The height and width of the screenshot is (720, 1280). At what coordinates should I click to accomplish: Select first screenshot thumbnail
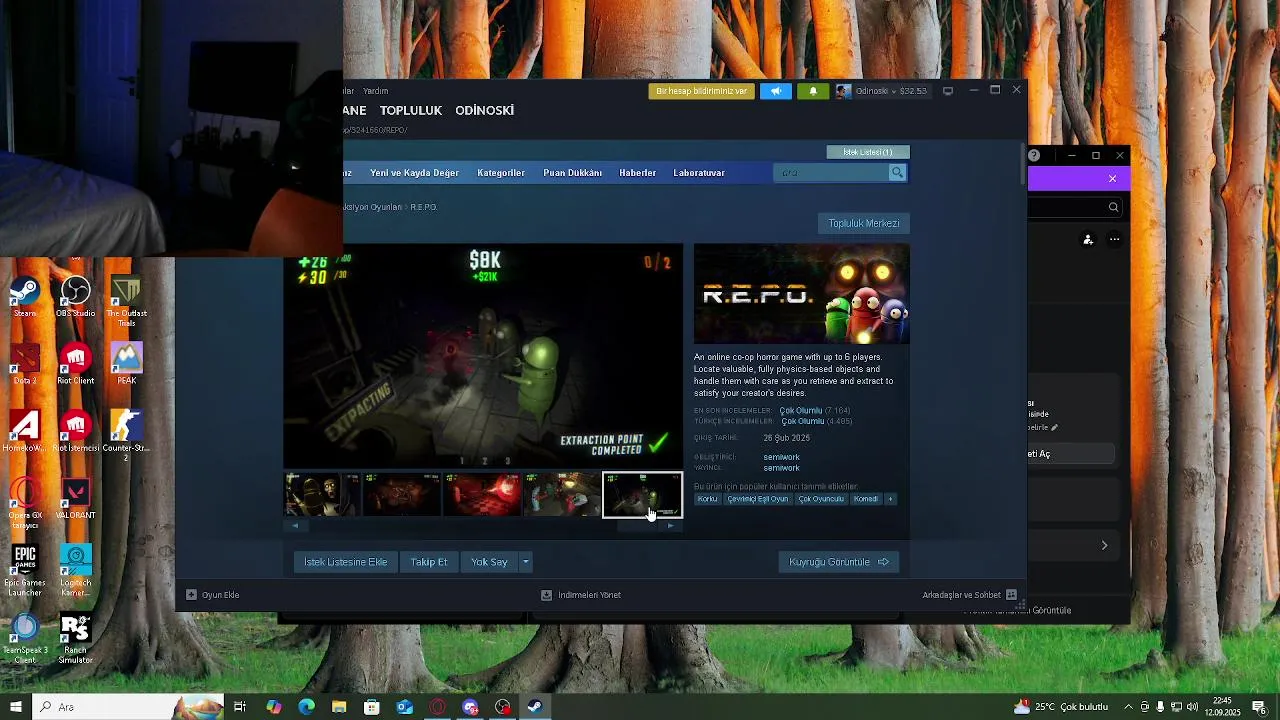(x=322, y=495)
